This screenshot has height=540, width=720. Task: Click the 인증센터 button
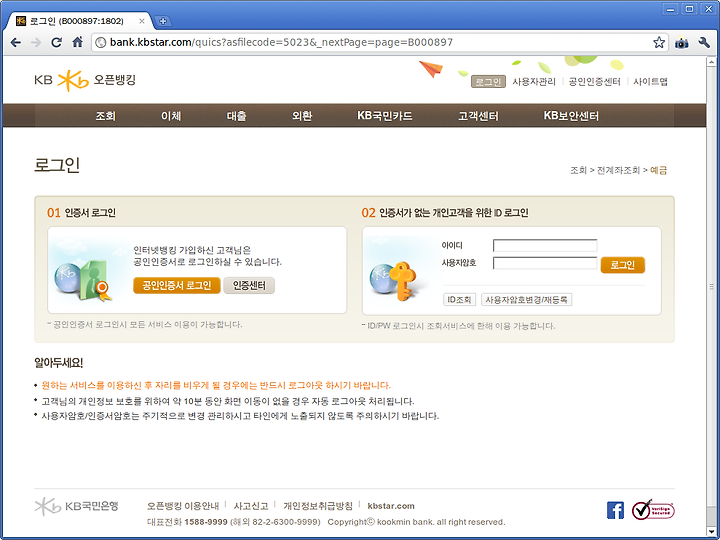click(249, 285)
